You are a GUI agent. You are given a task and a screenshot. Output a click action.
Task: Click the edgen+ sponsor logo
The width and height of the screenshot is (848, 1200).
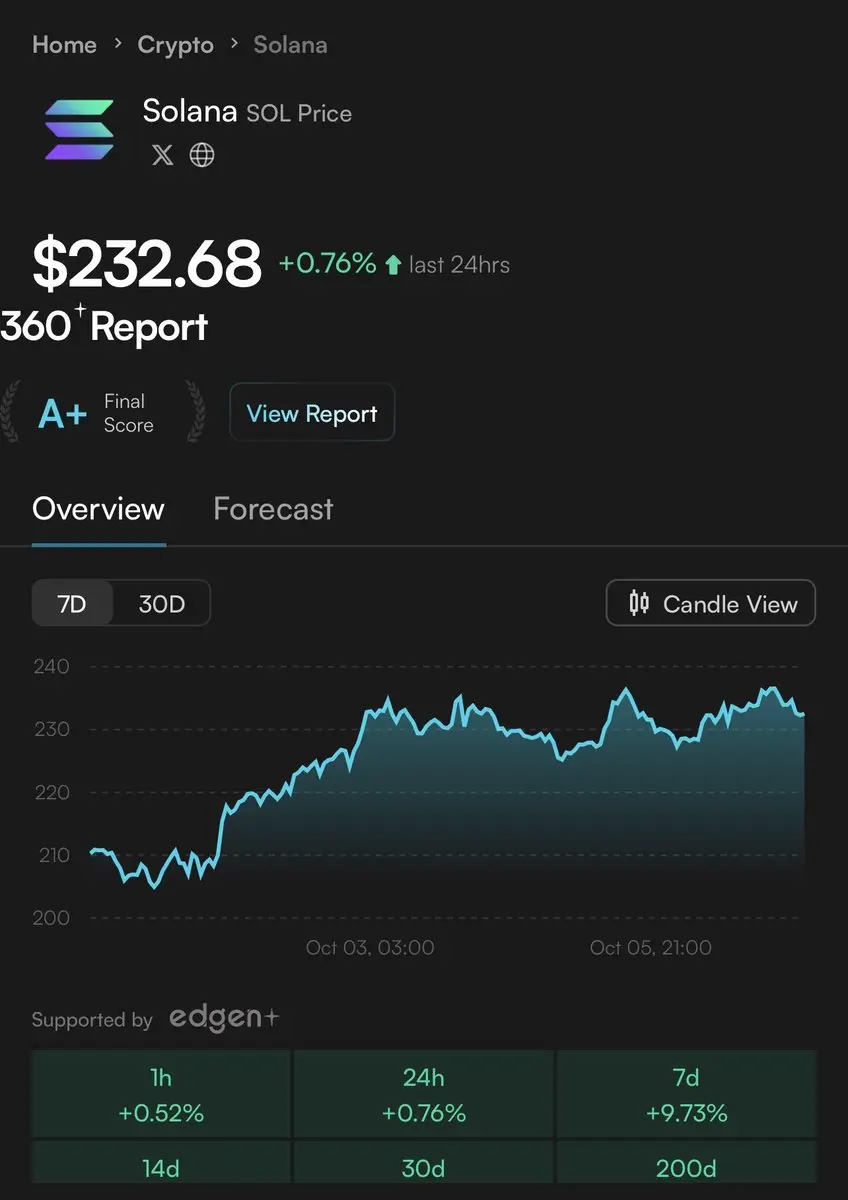224,1018
